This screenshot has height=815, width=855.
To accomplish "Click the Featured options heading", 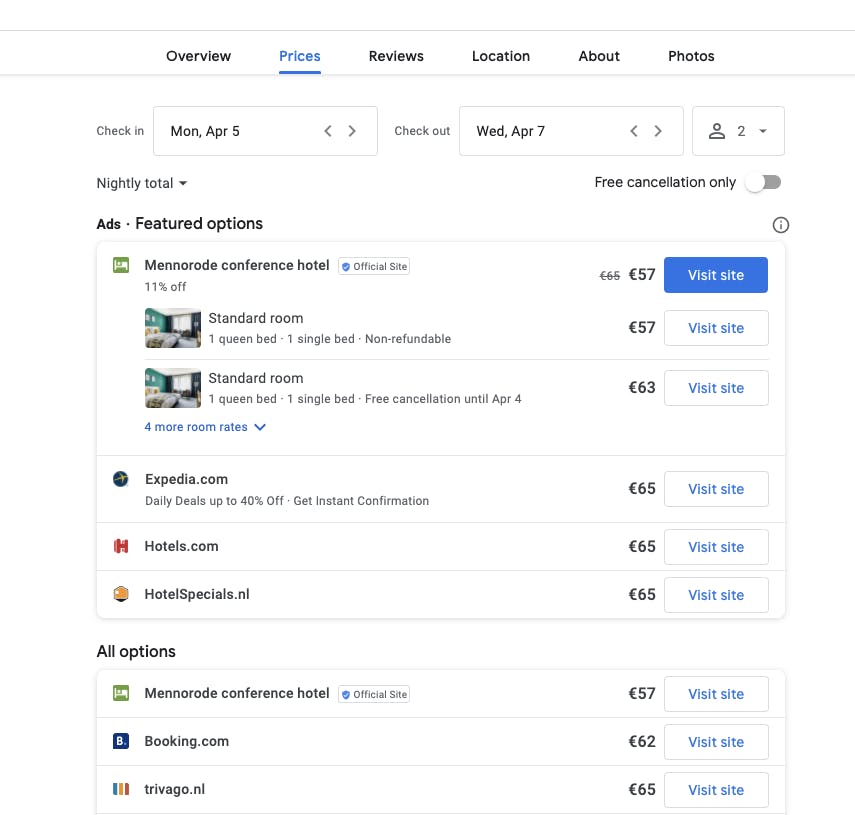I will tap(199, 224).
